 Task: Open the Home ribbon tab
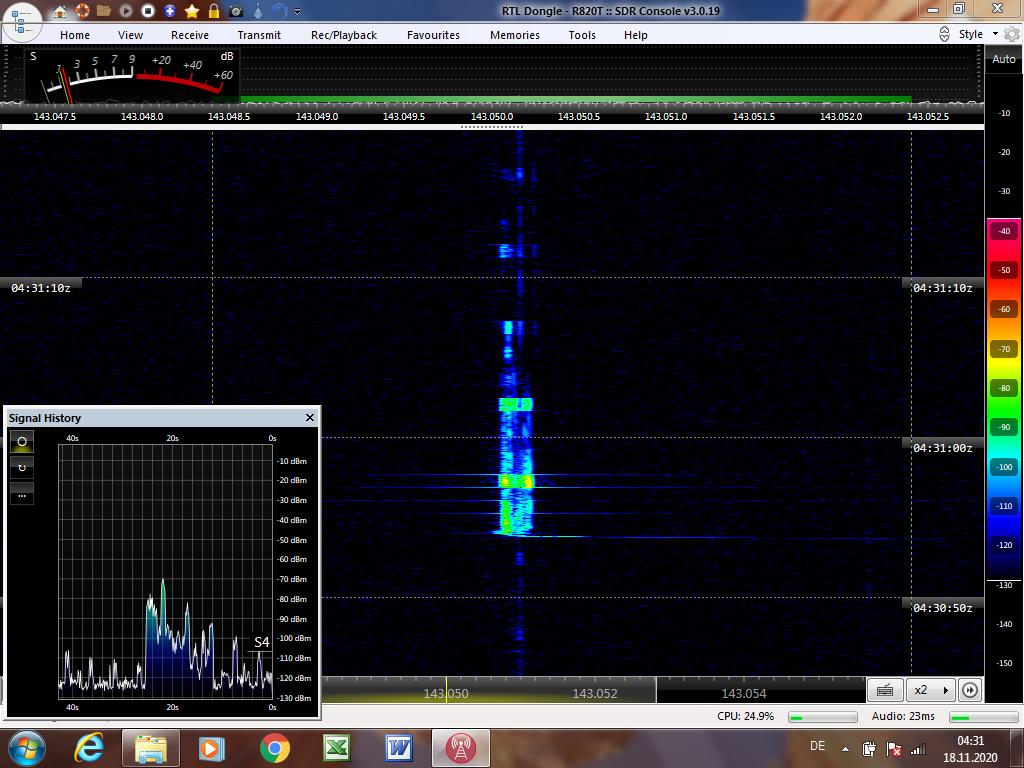(75, 35)
